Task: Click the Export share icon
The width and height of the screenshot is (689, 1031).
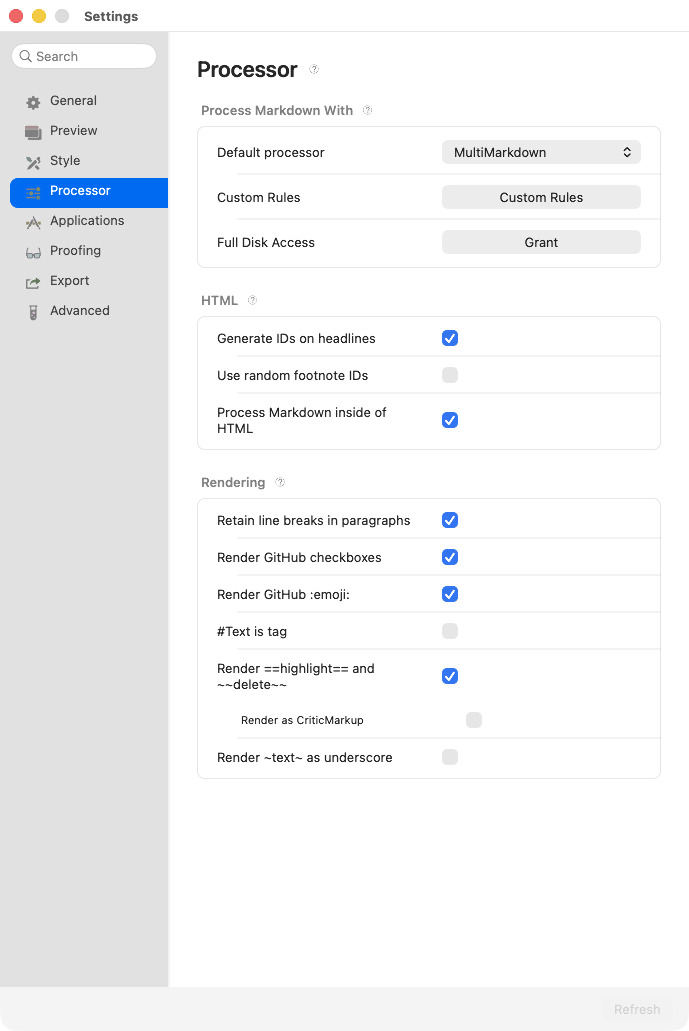Action: 33,283
